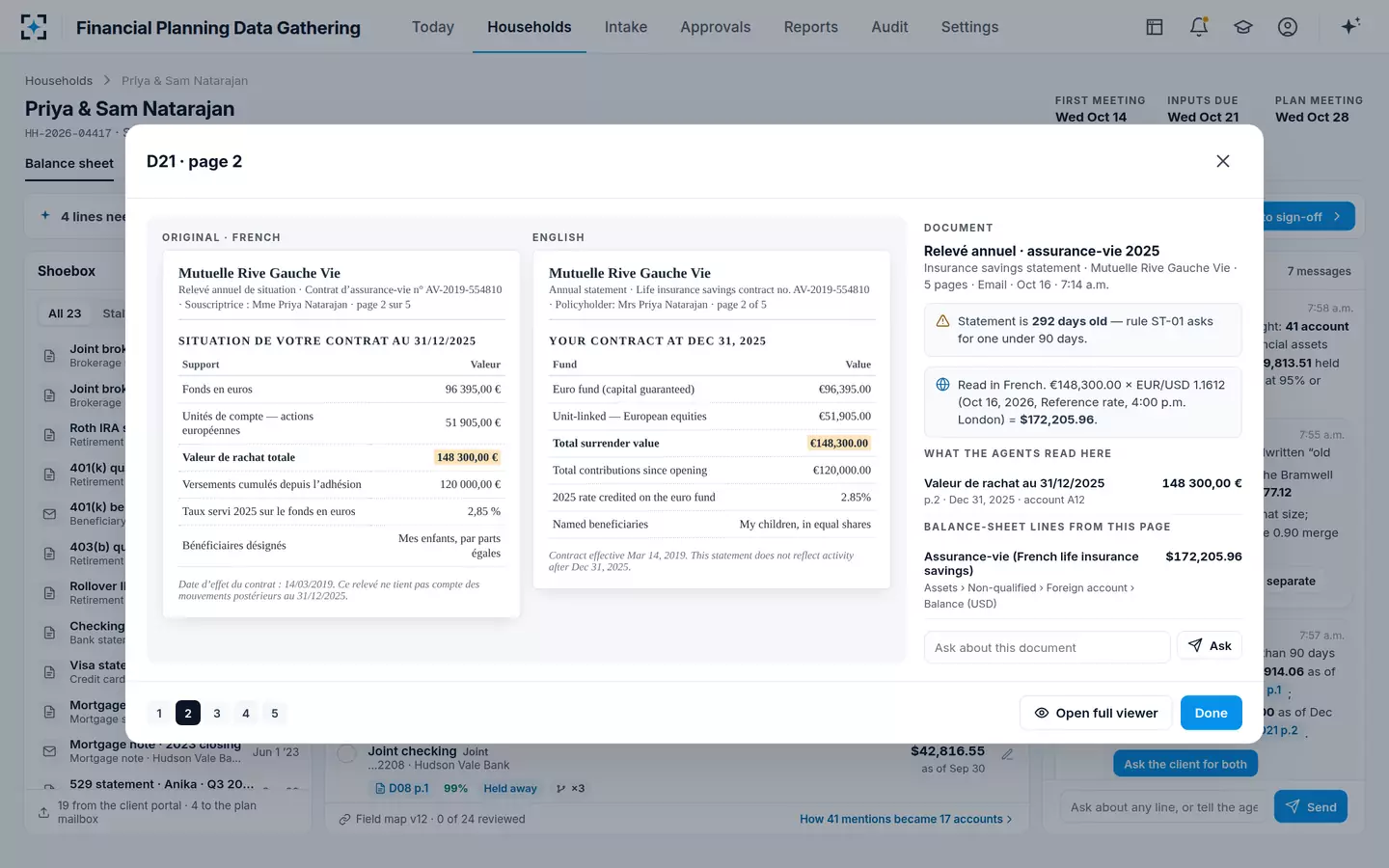The height and width of the screenshot is (868, 1389).
Task: Click the document icon beside 403(b) in Shoebox
Action: [x=49, y=554]
